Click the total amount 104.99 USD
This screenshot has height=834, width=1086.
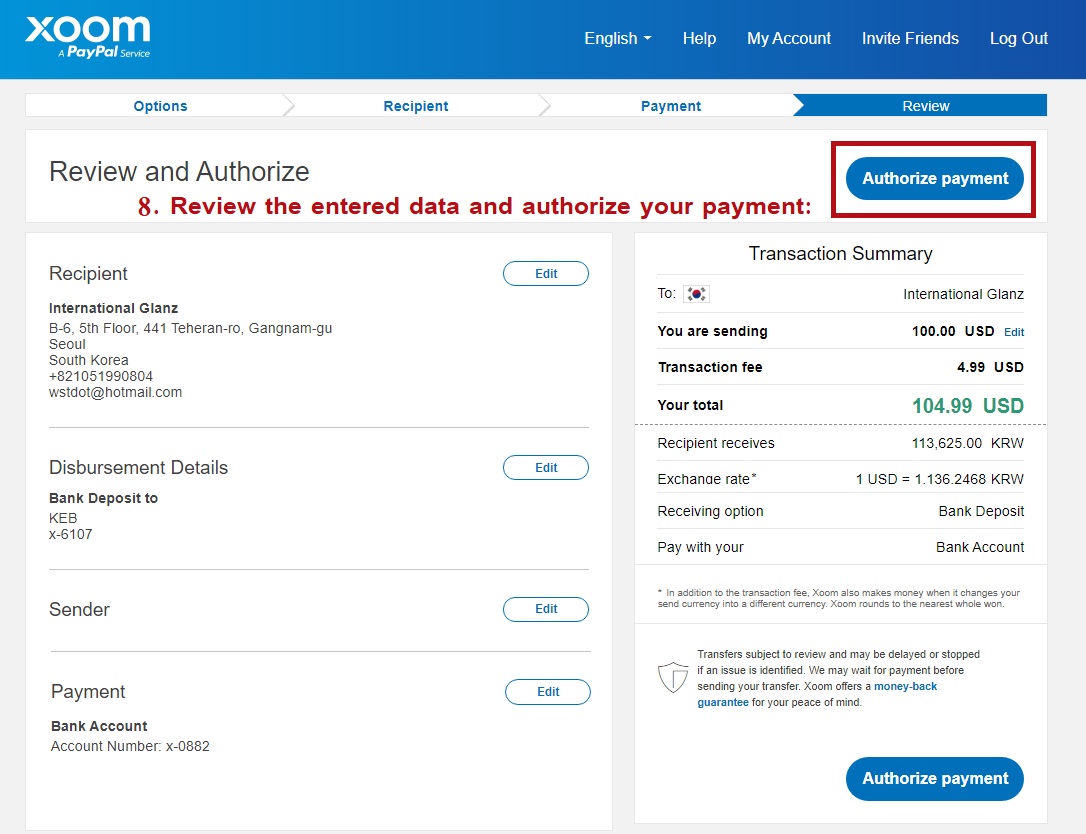968,406
